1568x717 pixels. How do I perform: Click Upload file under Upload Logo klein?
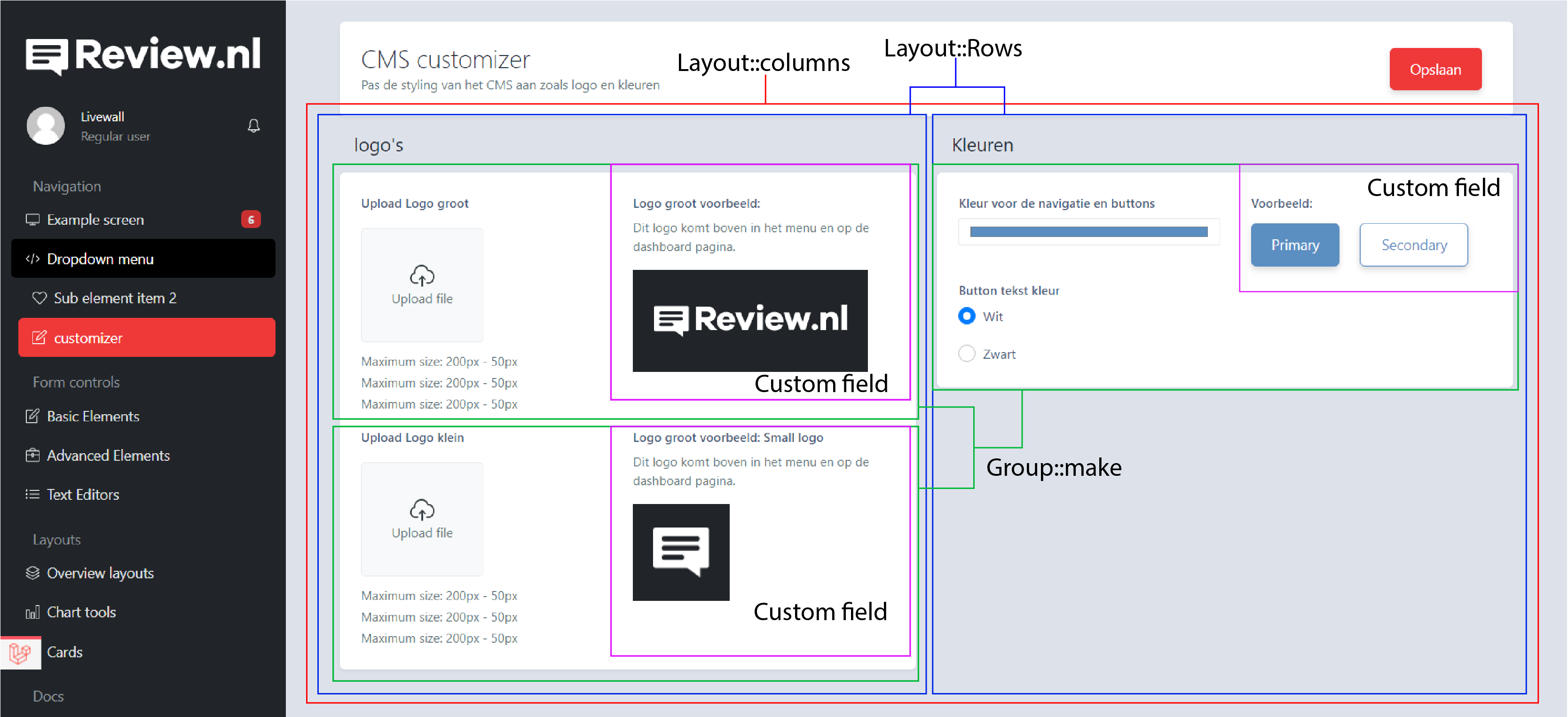(422, 519)
